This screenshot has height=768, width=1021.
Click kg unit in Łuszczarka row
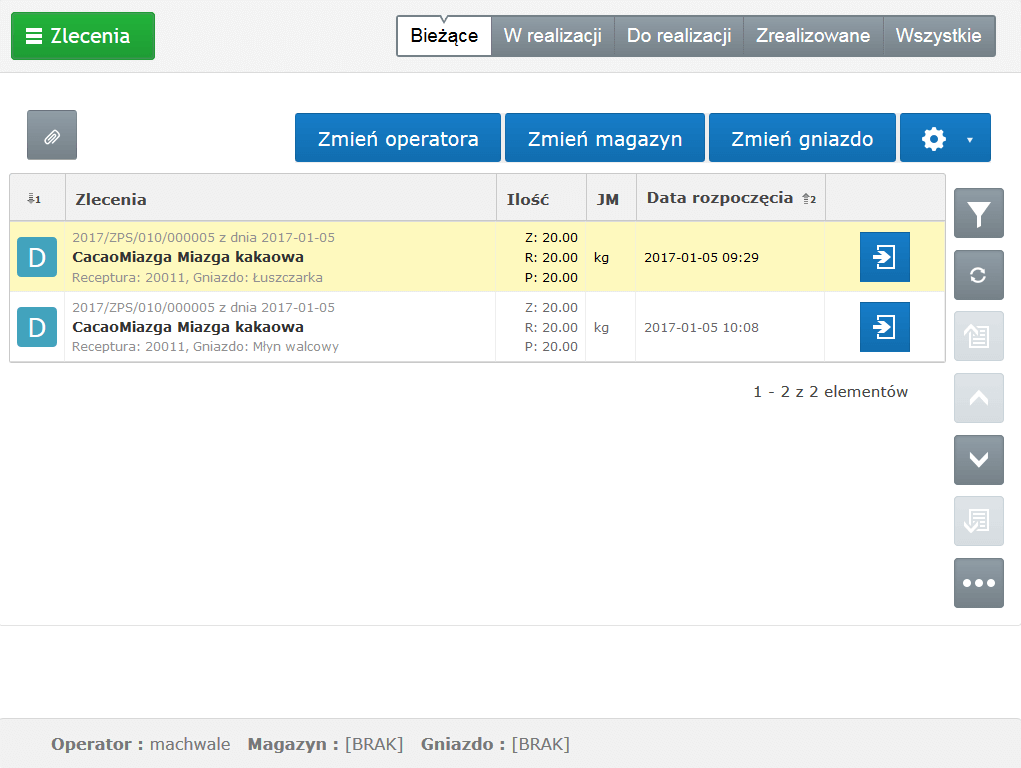(x=601, y=257)
